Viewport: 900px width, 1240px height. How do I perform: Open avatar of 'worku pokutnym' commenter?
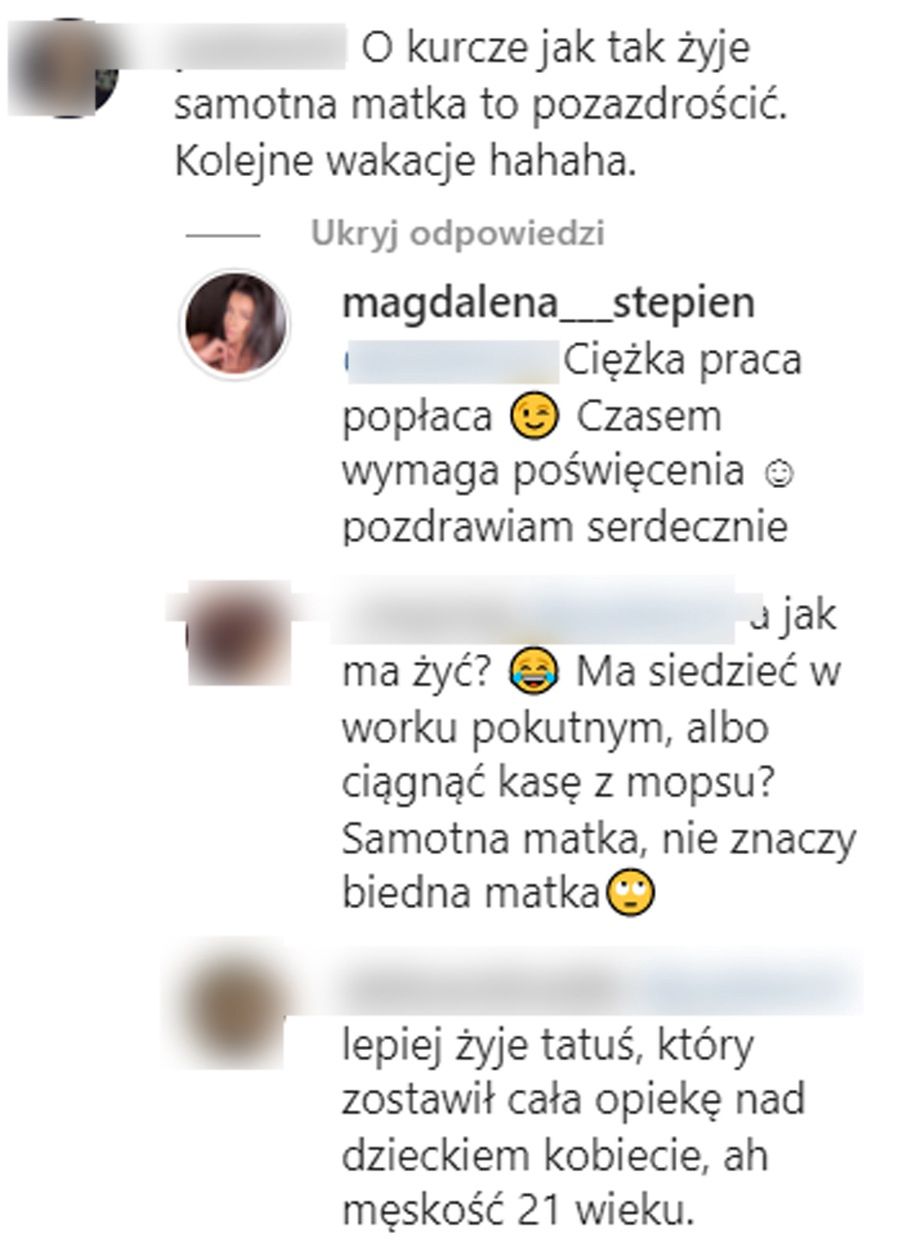click(236, 634)
